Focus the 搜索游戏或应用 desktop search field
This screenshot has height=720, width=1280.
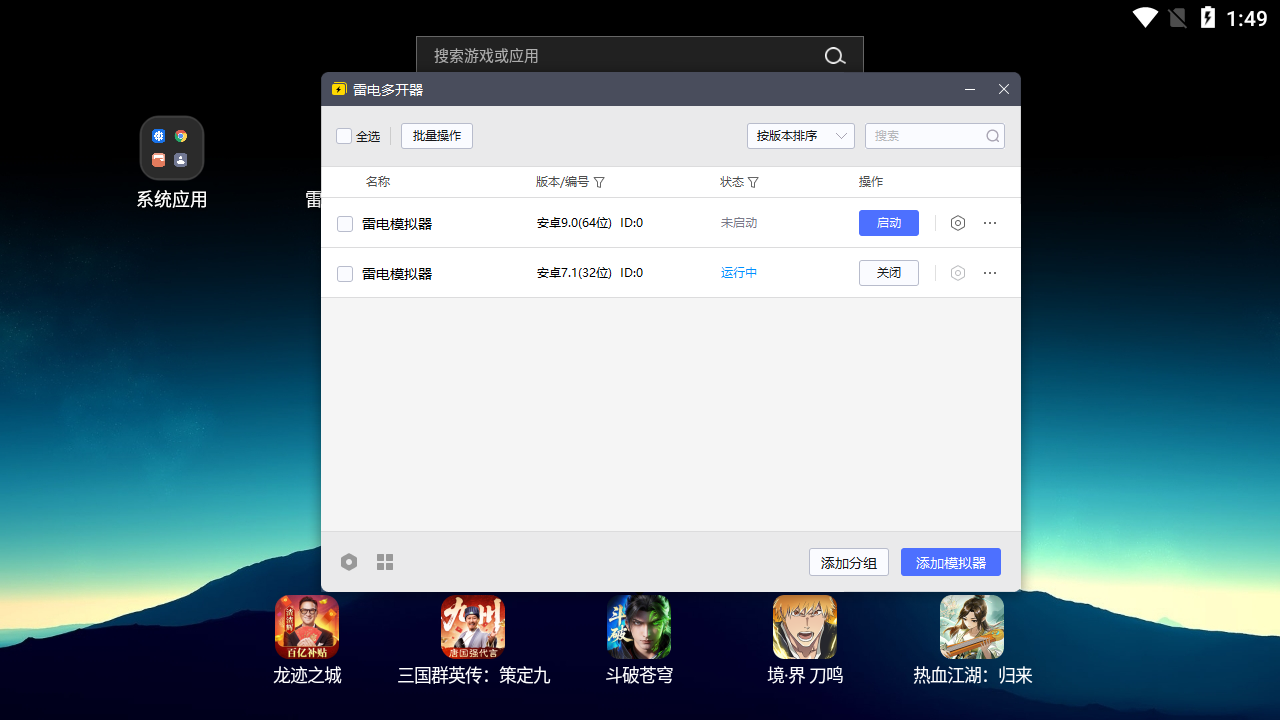[x=640, y=56]
